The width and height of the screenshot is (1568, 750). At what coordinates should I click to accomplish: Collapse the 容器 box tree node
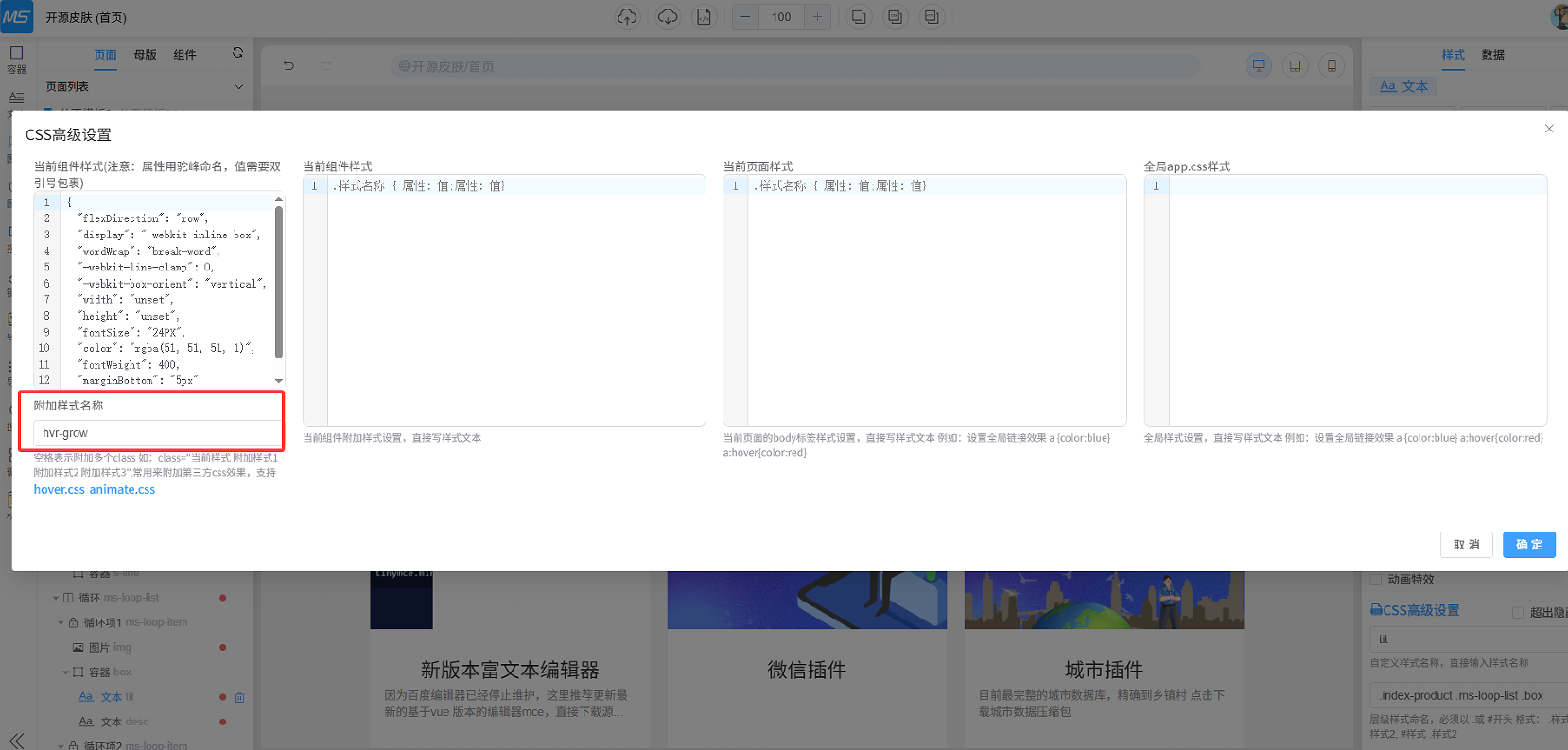(65, 672)
